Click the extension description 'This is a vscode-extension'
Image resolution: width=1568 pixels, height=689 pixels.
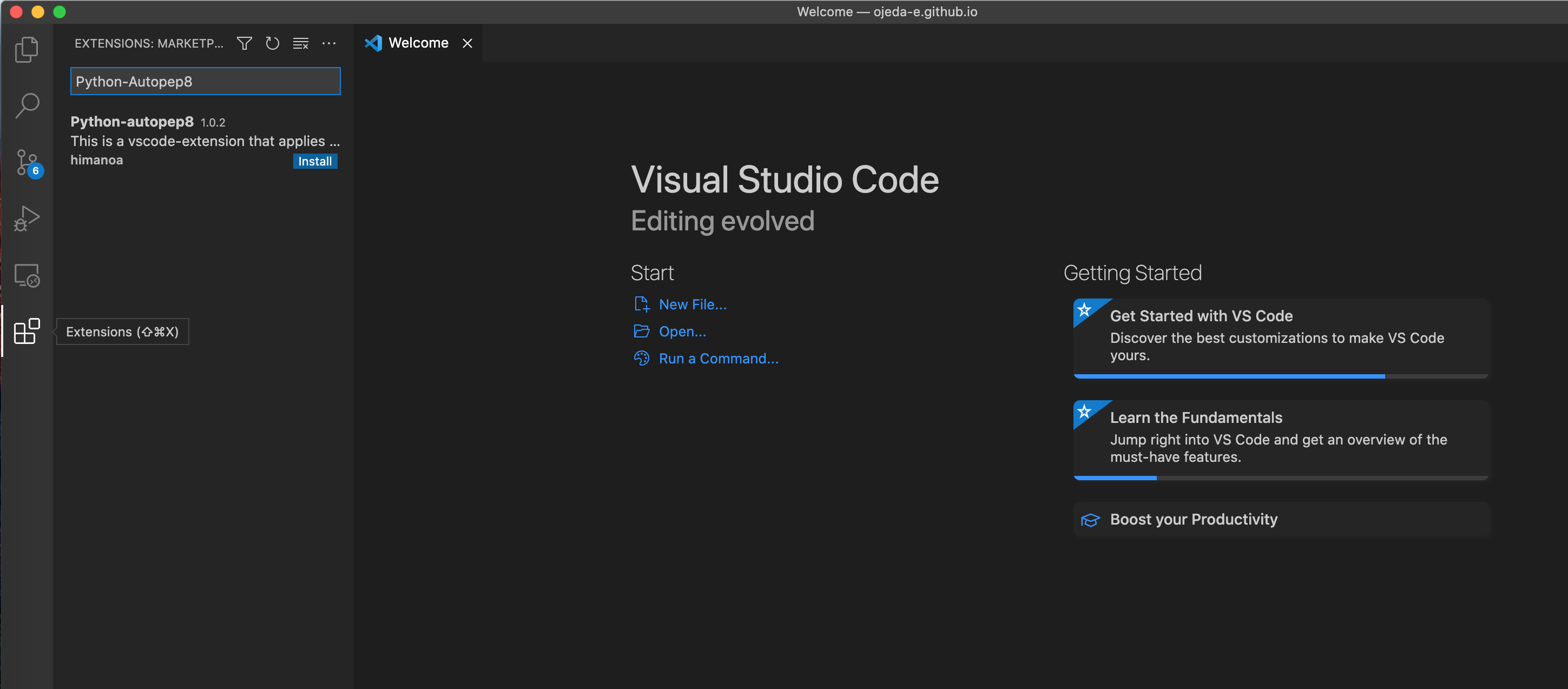(205, 141)
